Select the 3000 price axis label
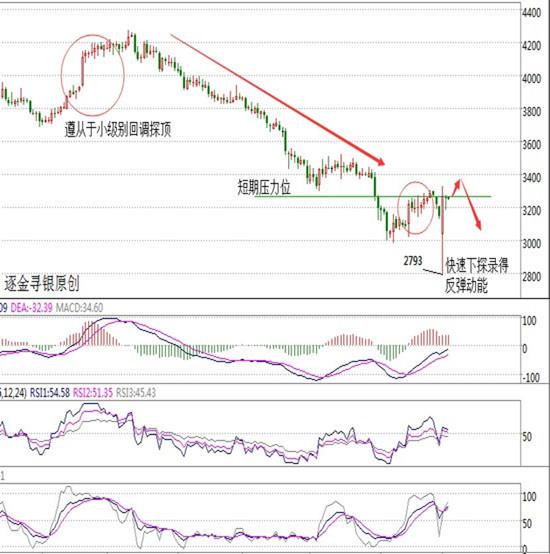Viewport: 550px width, 554px height. 532,243
